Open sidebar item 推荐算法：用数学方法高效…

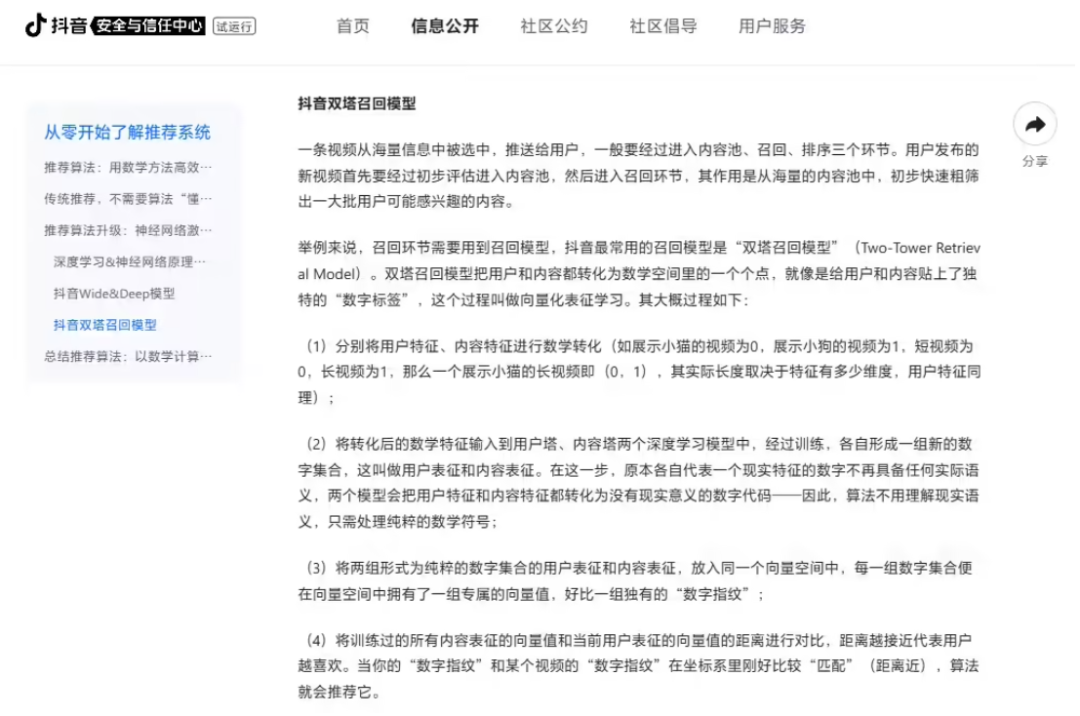click(x=129, y=167)
